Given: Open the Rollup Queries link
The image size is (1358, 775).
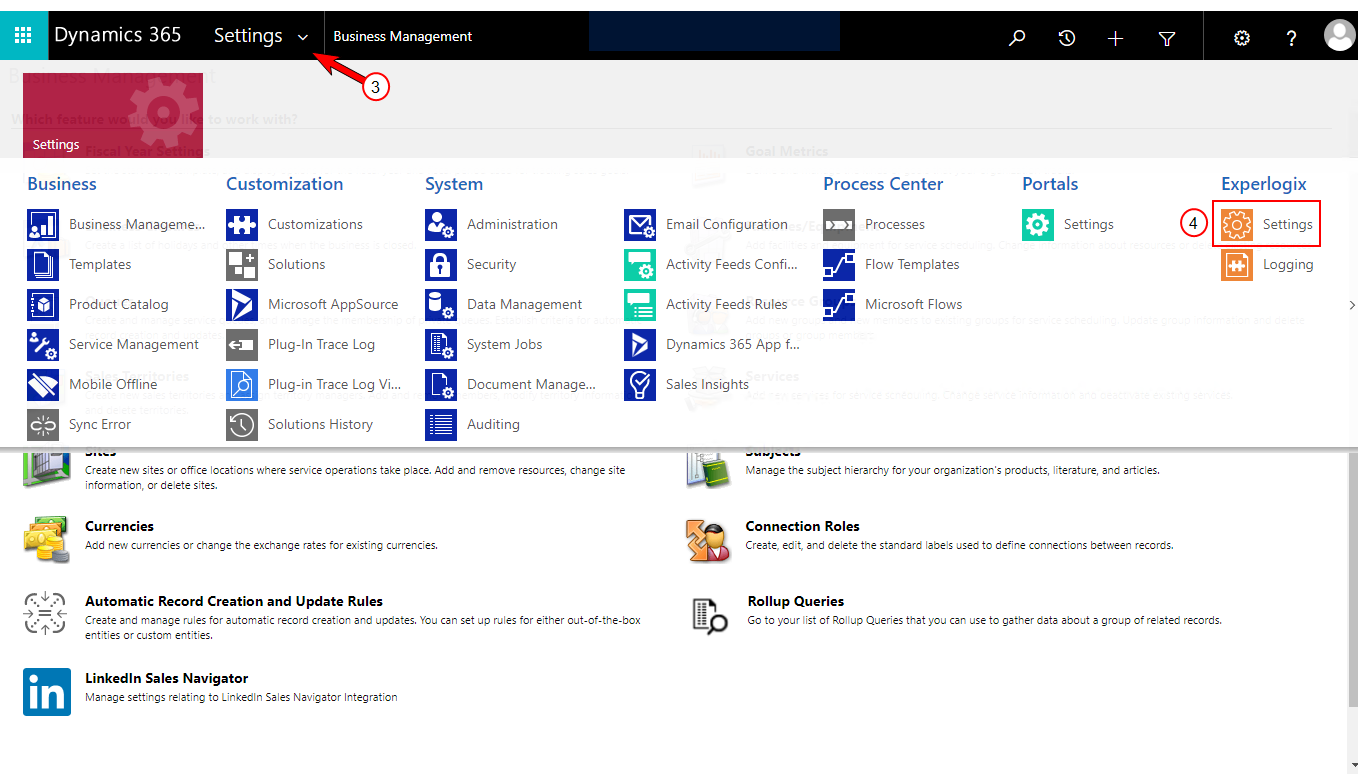Looking at the screenshot, I should 796,601.
